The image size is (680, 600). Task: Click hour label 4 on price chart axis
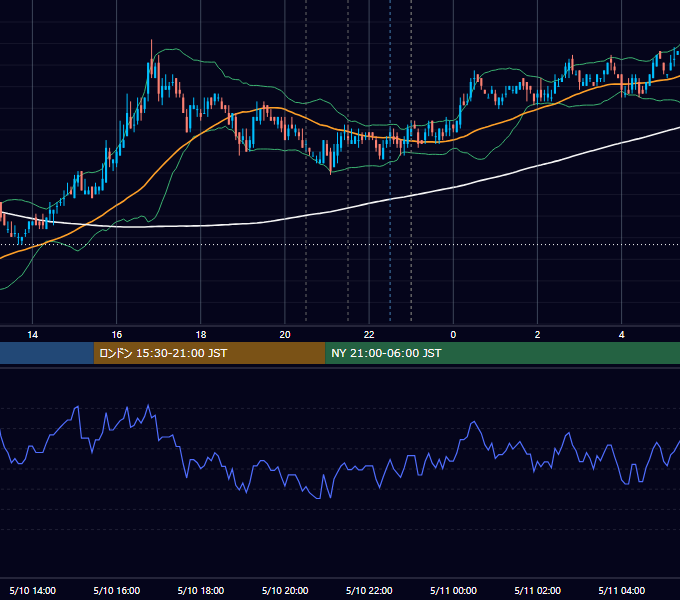pos(621,335)
